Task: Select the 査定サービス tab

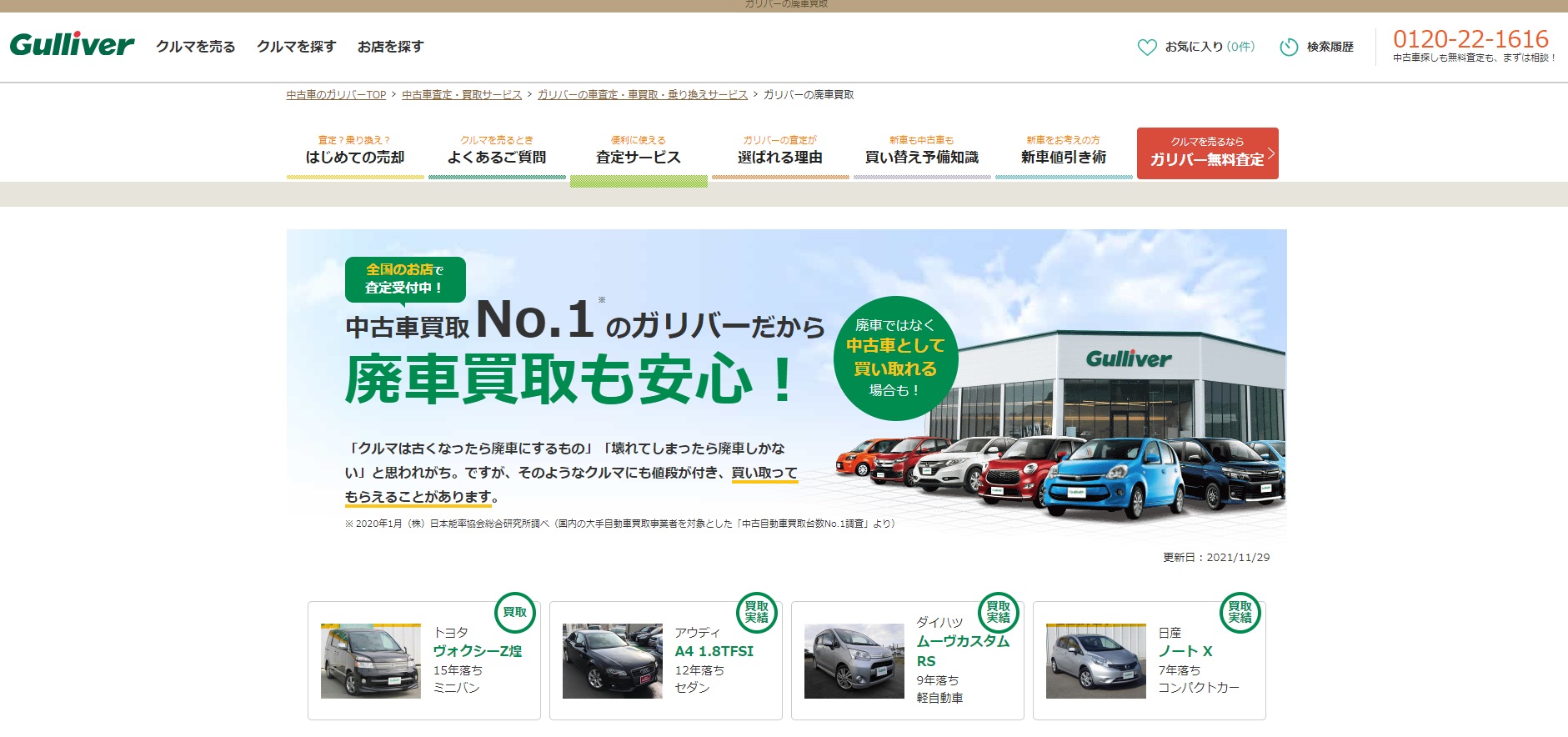Action: pos(639,152)
